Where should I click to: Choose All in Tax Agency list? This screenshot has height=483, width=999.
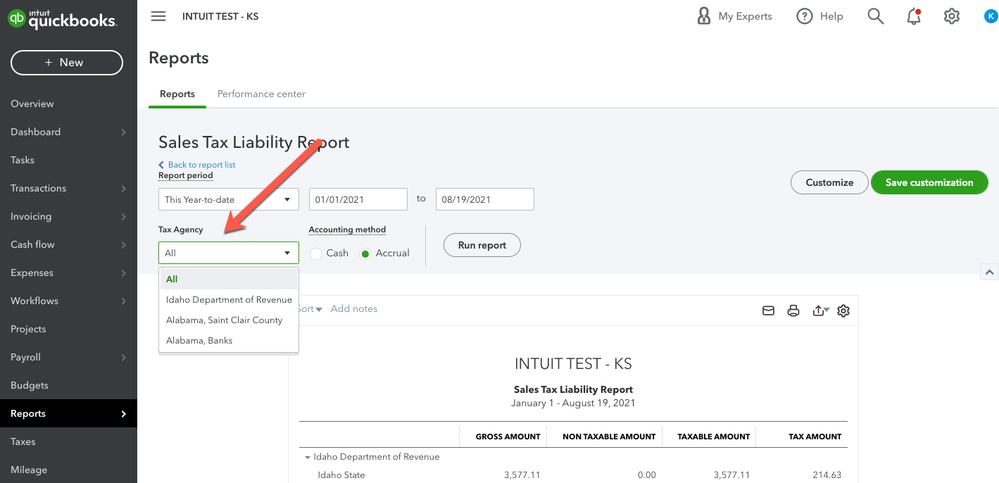pos(228,279)
